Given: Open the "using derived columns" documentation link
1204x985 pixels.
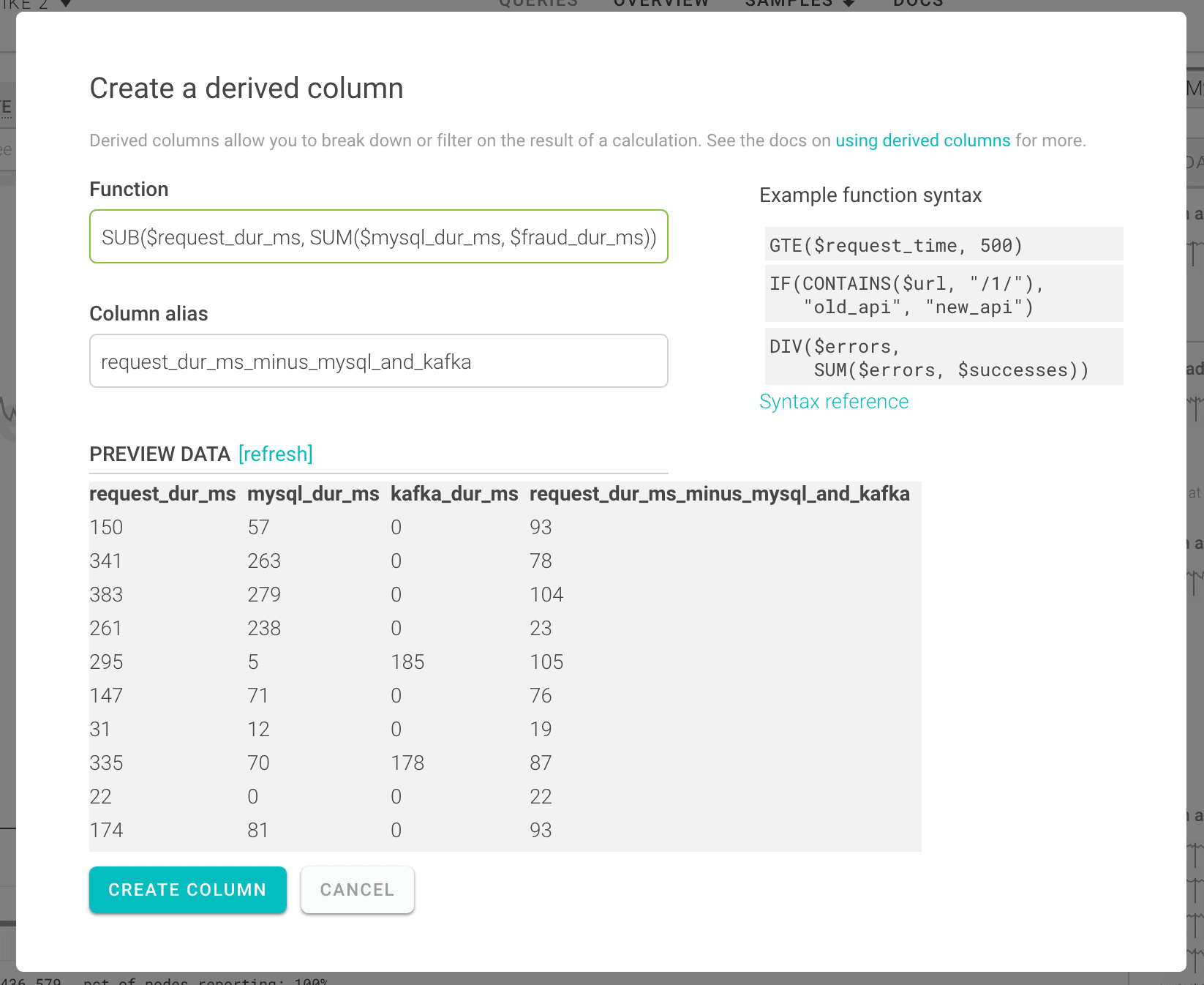Looking at the screenshot, I should coord(922,140).
